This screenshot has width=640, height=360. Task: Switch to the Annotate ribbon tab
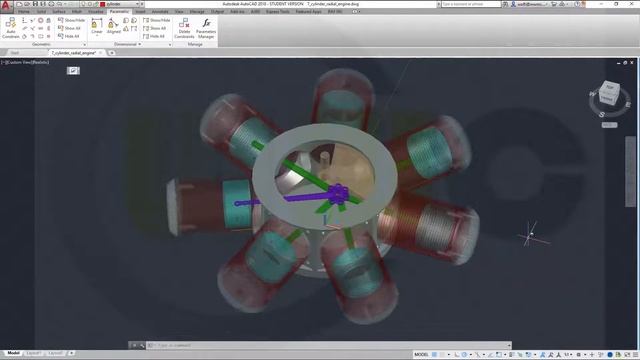[160, 11]
